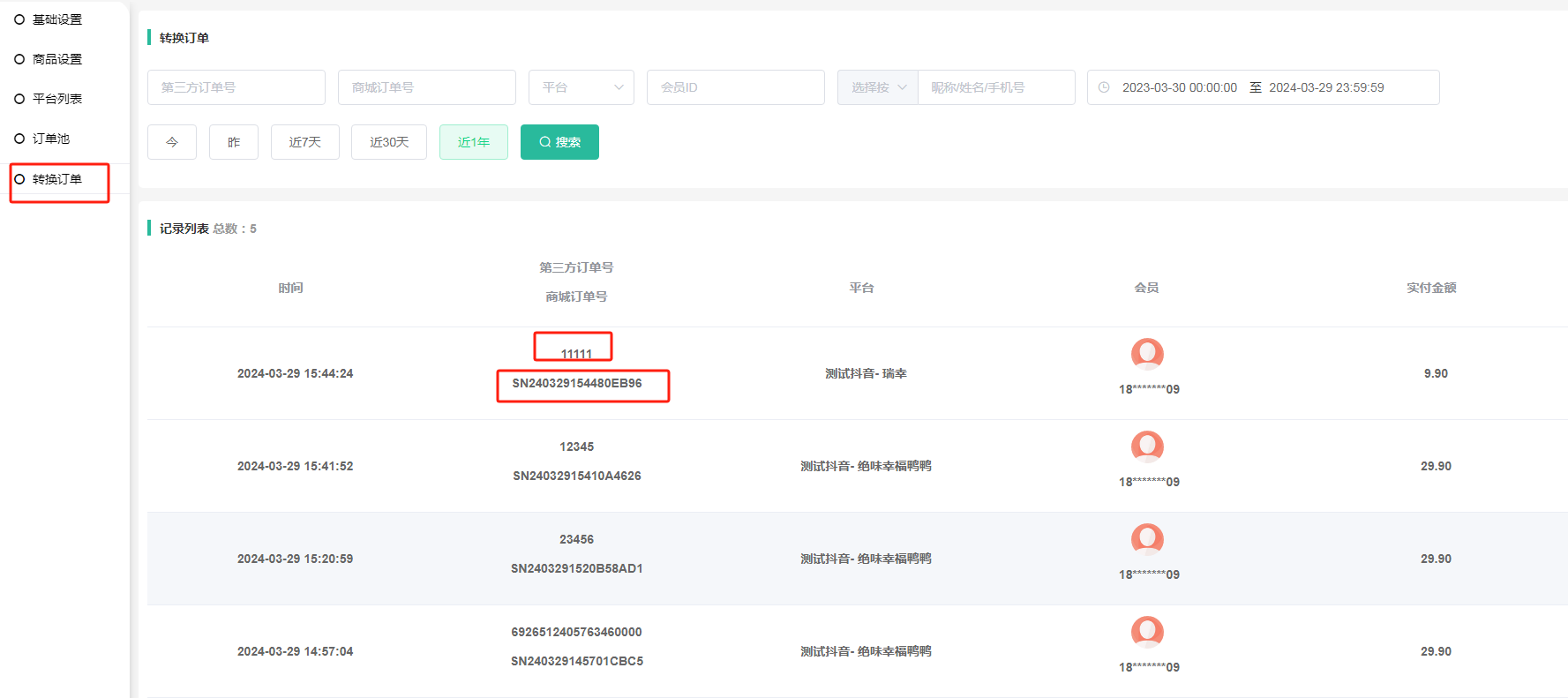Focus the 第三方订单号 input field
Image resolution: width=1568 pixels, height=698 pixels.
(x=236, y=87)
